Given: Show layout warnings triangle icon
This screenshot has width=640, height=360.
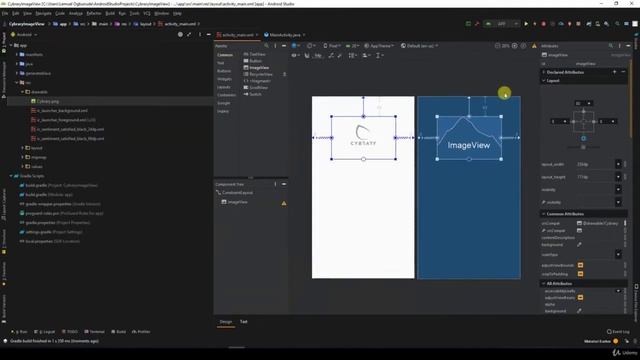Looking at the screenshot, I should tap(534, 46).
